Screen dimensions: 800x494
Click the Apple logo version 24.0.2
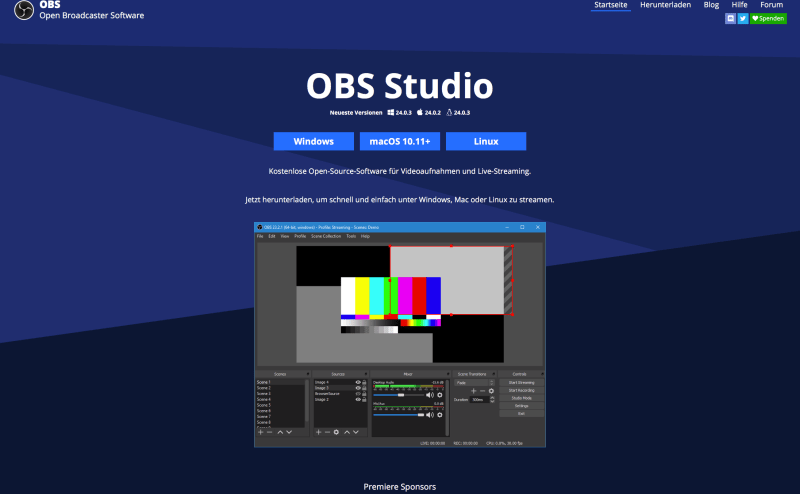421,113
